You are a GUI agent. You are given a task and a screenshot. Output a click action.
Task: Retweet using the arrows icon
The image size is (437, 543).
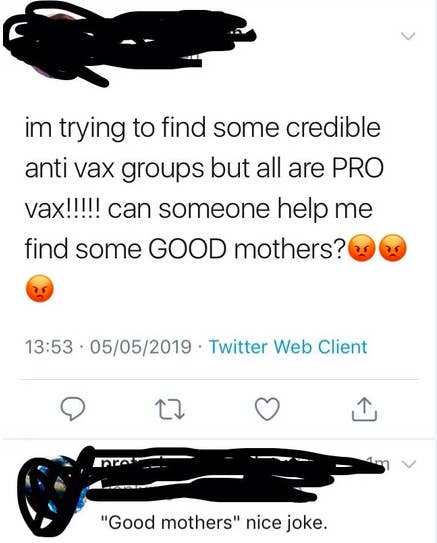click(170, 409)
